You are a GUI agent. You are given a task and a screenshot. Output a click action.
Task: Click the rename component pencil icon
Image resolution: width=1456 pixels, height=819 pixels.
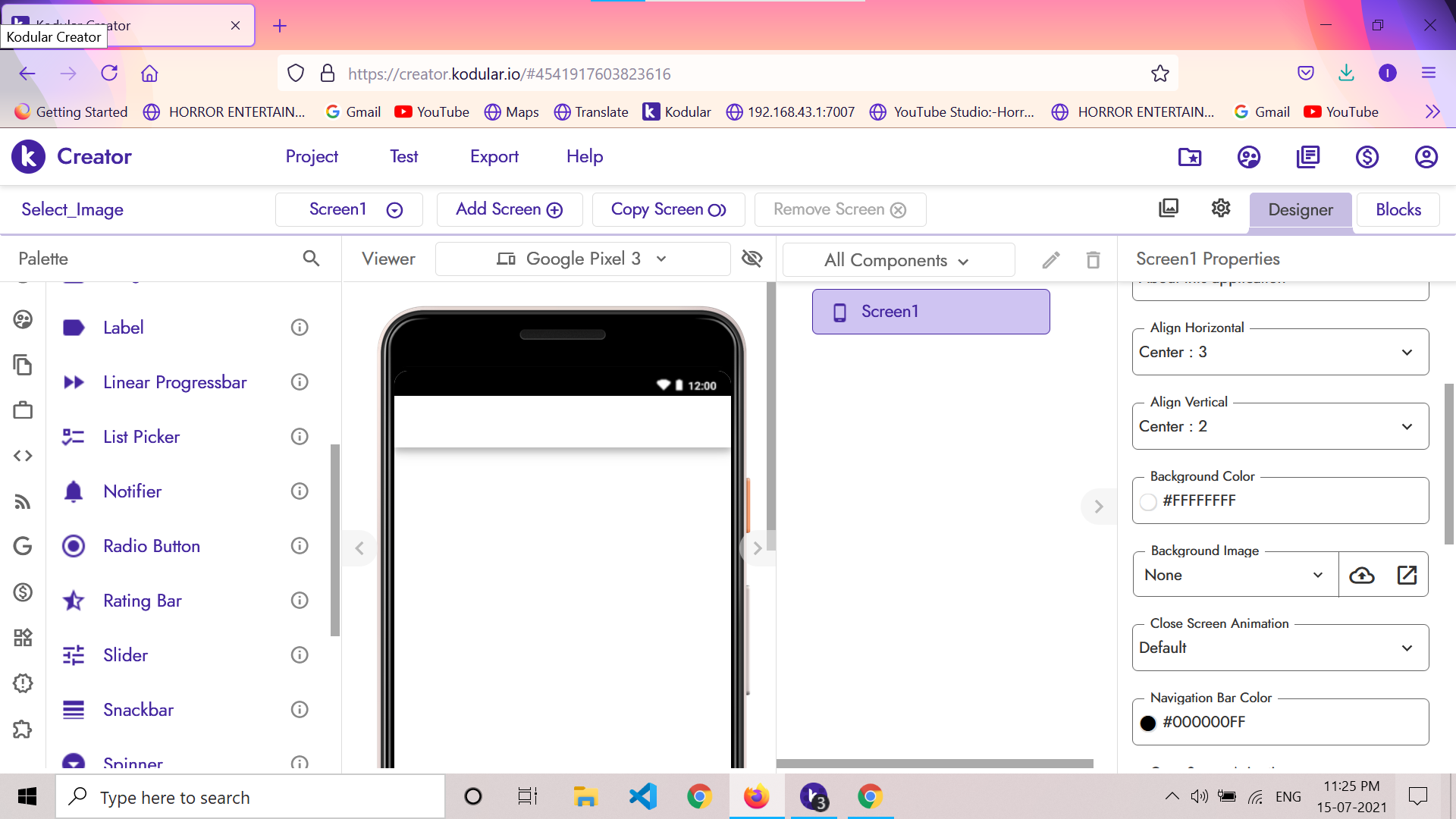1051,260
